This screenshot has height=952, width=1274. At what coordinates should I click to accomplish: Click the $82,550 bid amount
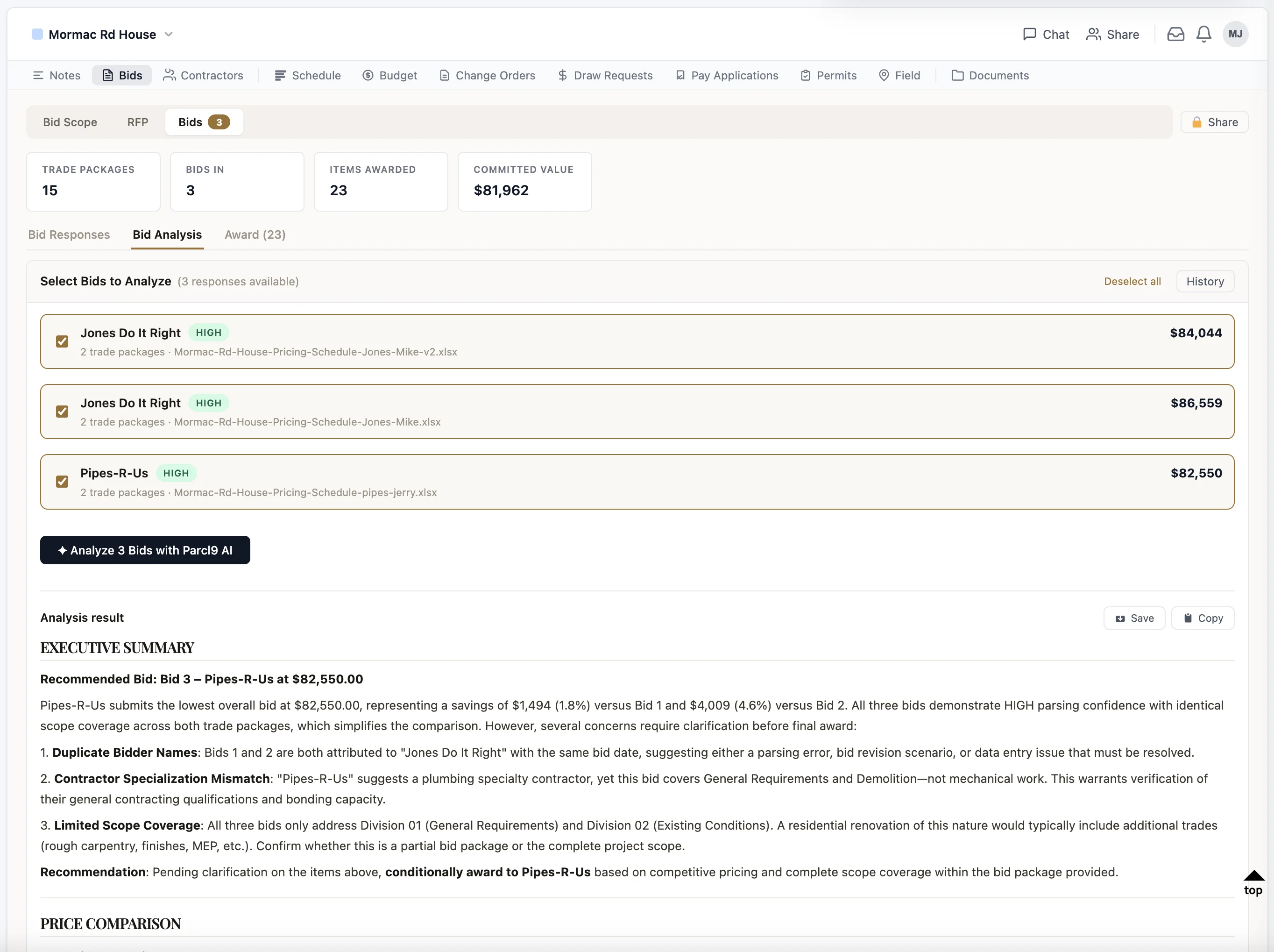click(x=1196, y=473)
